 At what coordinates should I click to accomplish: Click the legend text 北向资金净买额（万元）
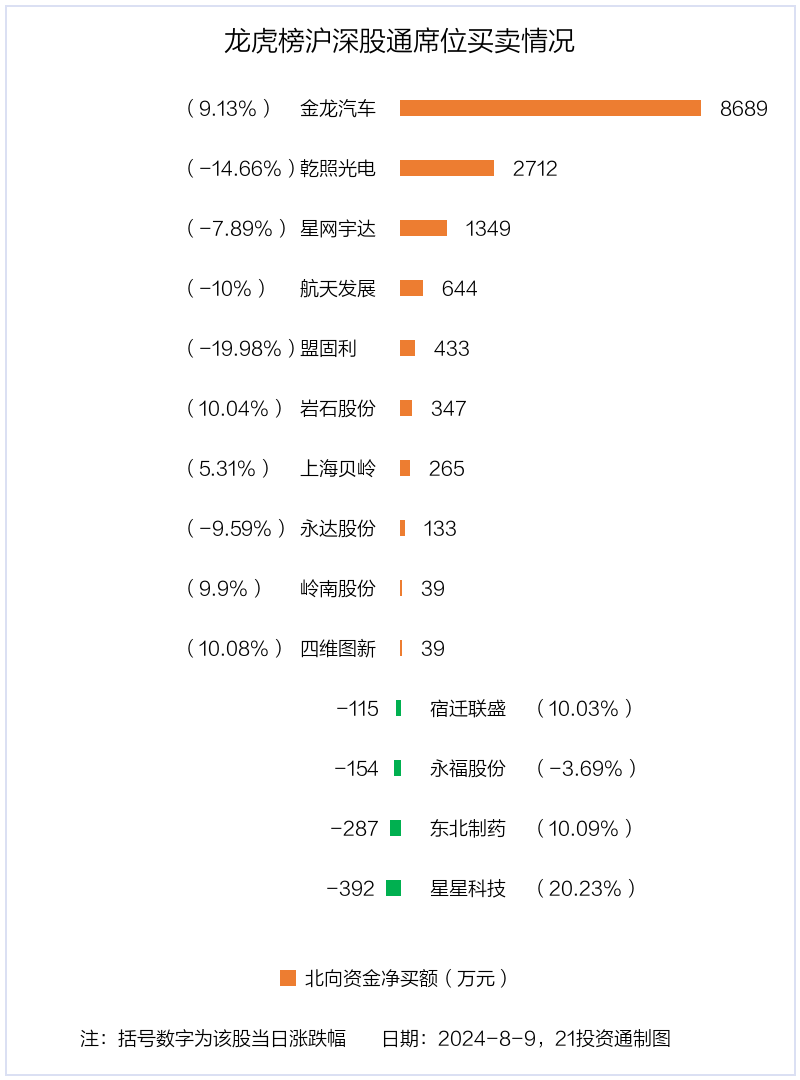pos(407,978)
